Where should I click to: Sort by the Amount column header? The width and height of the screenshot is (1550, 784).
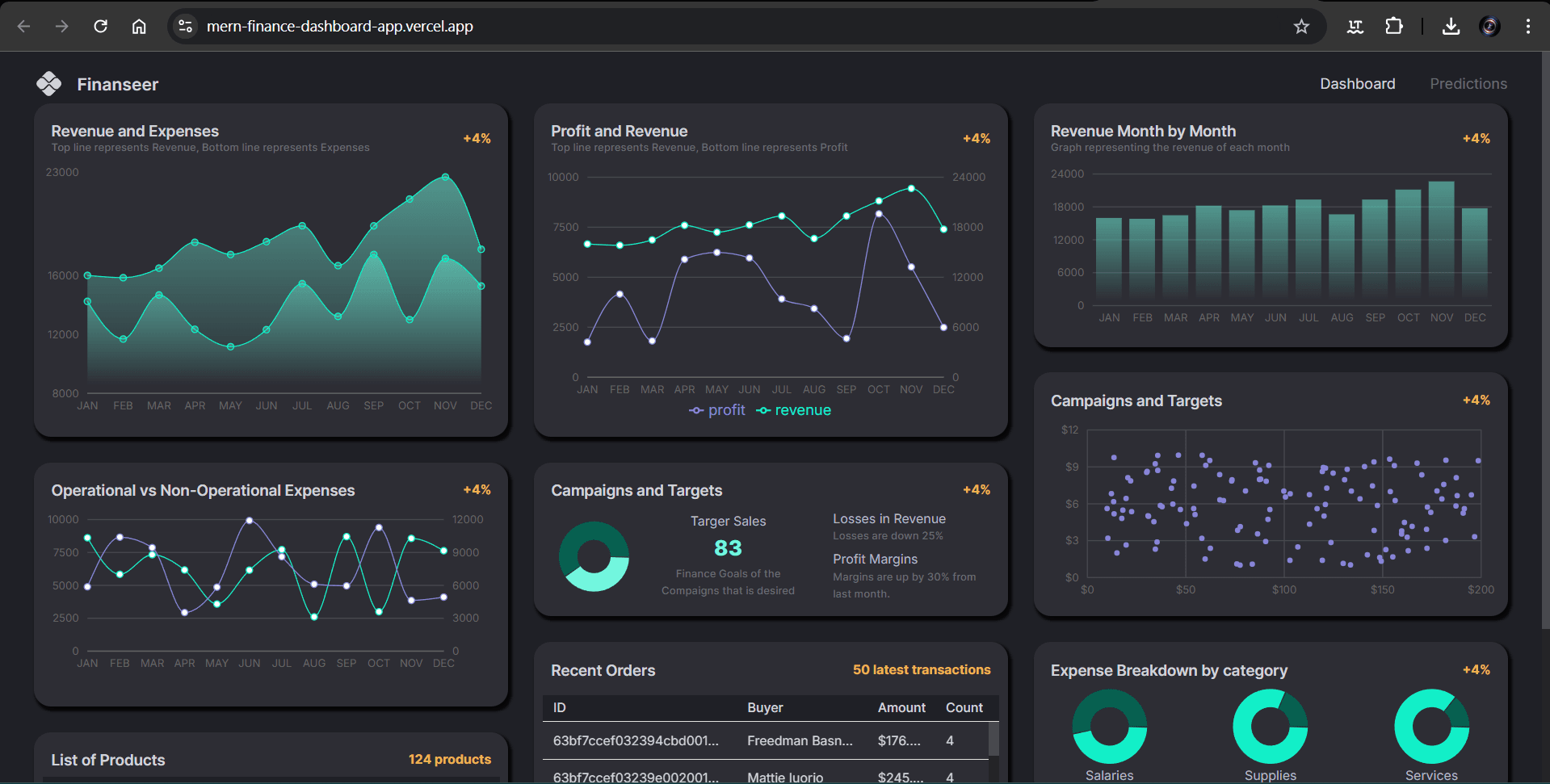point(901,708)
